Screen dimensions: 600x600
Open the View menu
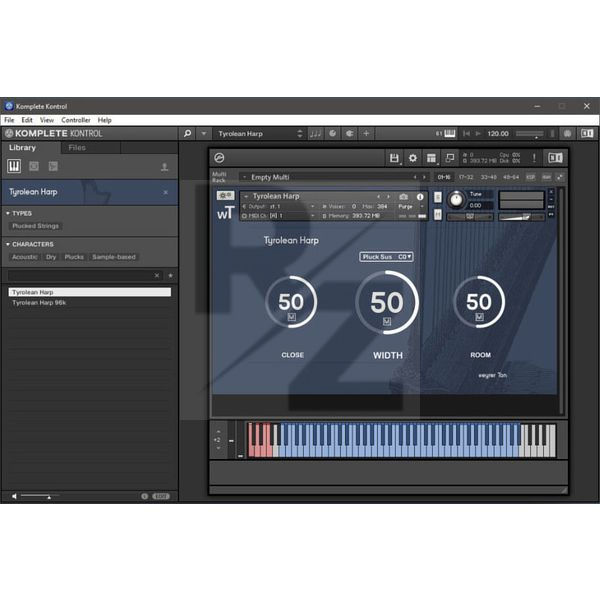point(47,120)
